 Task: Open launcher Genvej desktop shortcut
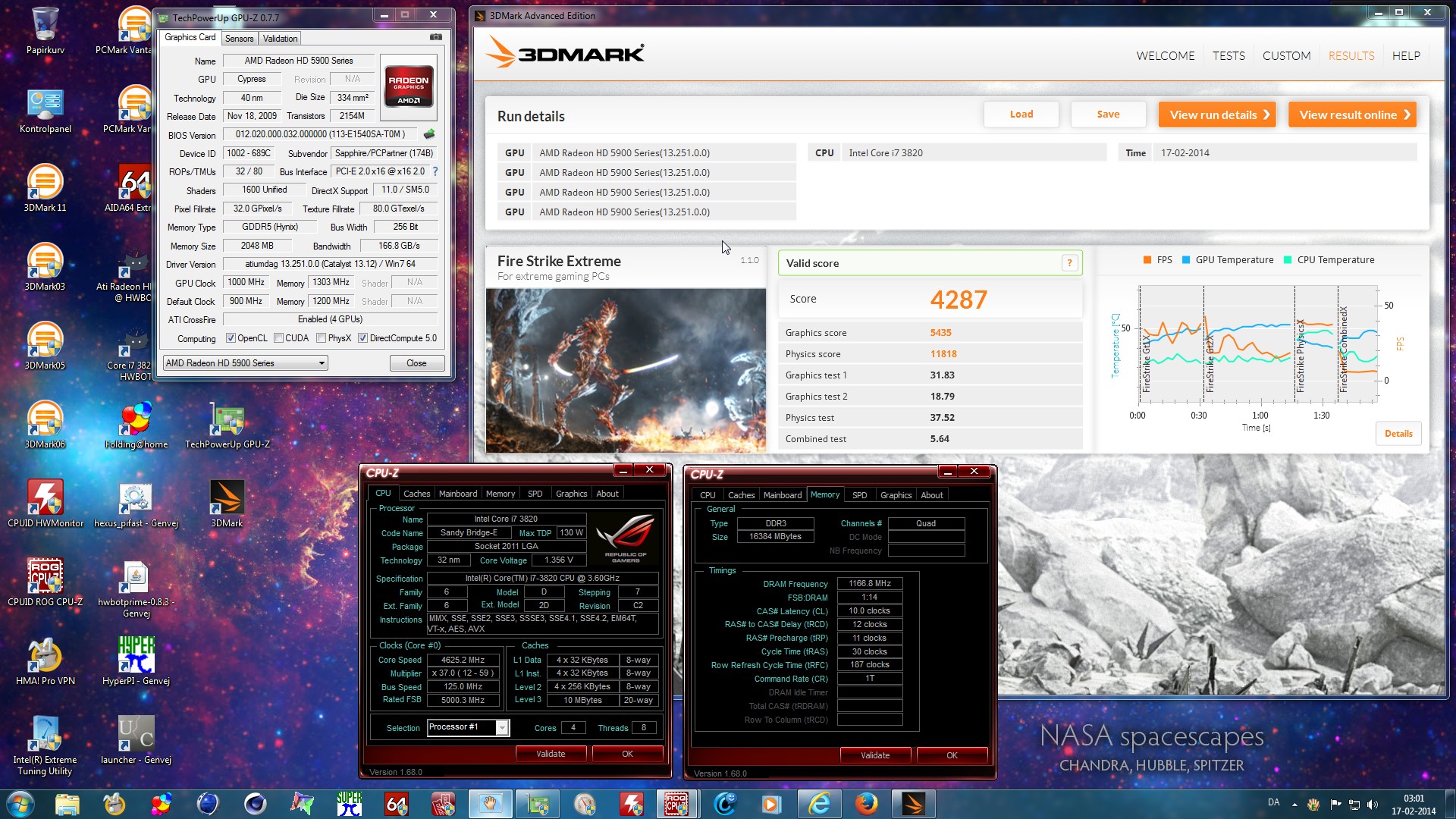pyautogui.click(x=136, y=741)
